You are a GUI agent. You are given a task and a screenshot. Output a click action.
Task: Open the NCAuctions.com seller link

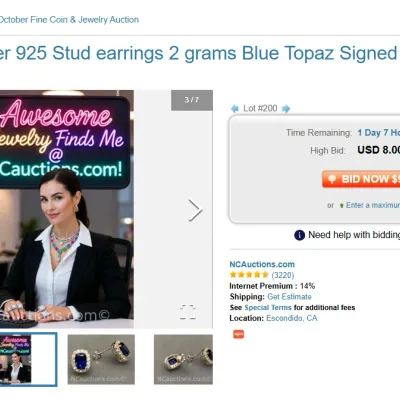(262, 264)
